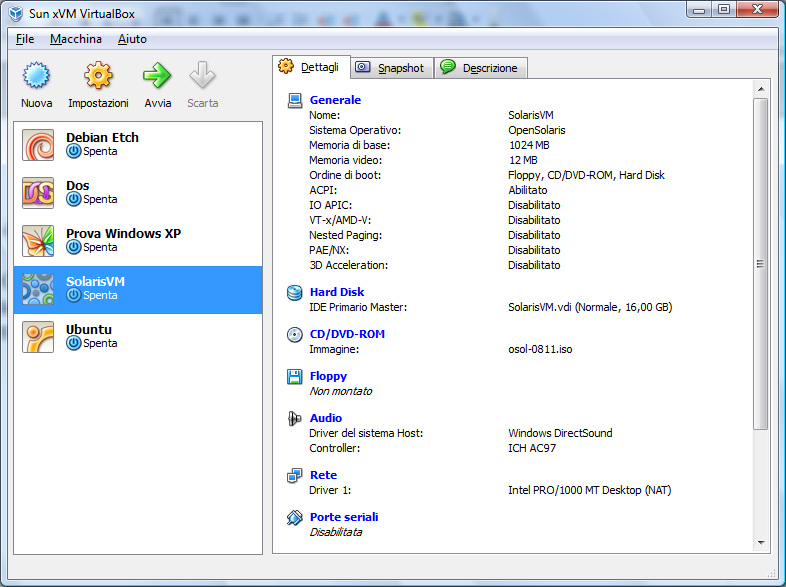Click the 1024 MB memory value
Viewport: 786px width, 587px height.
[529, 145]
